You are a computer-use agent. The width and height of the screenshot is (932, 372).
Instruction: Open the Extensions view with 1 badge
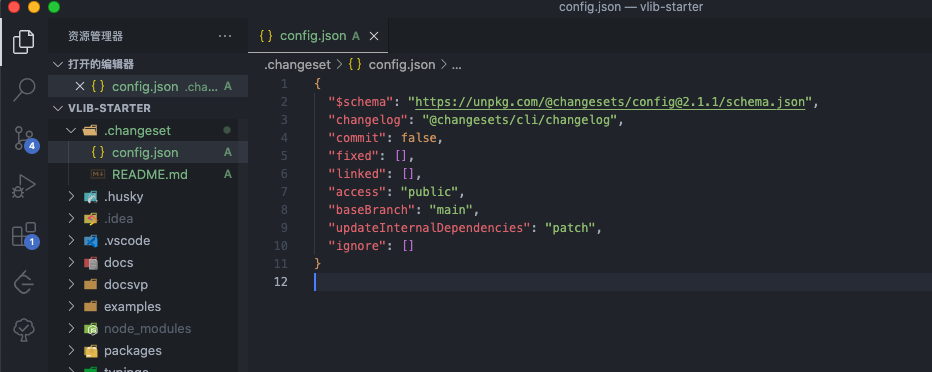(x=25, y=235)
